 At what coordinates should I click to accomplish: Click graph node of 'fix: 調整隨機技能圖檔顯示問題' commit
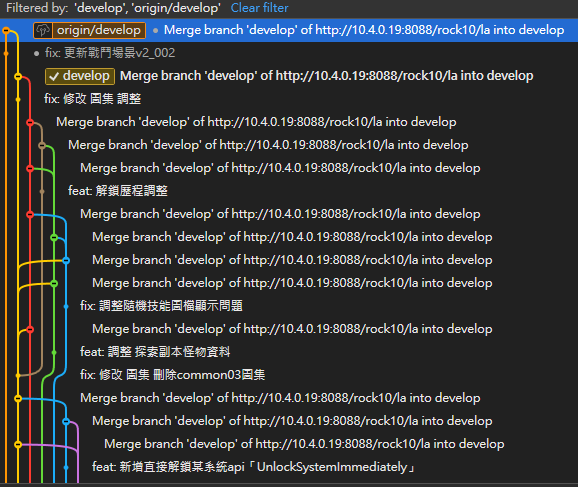point(66,306)
